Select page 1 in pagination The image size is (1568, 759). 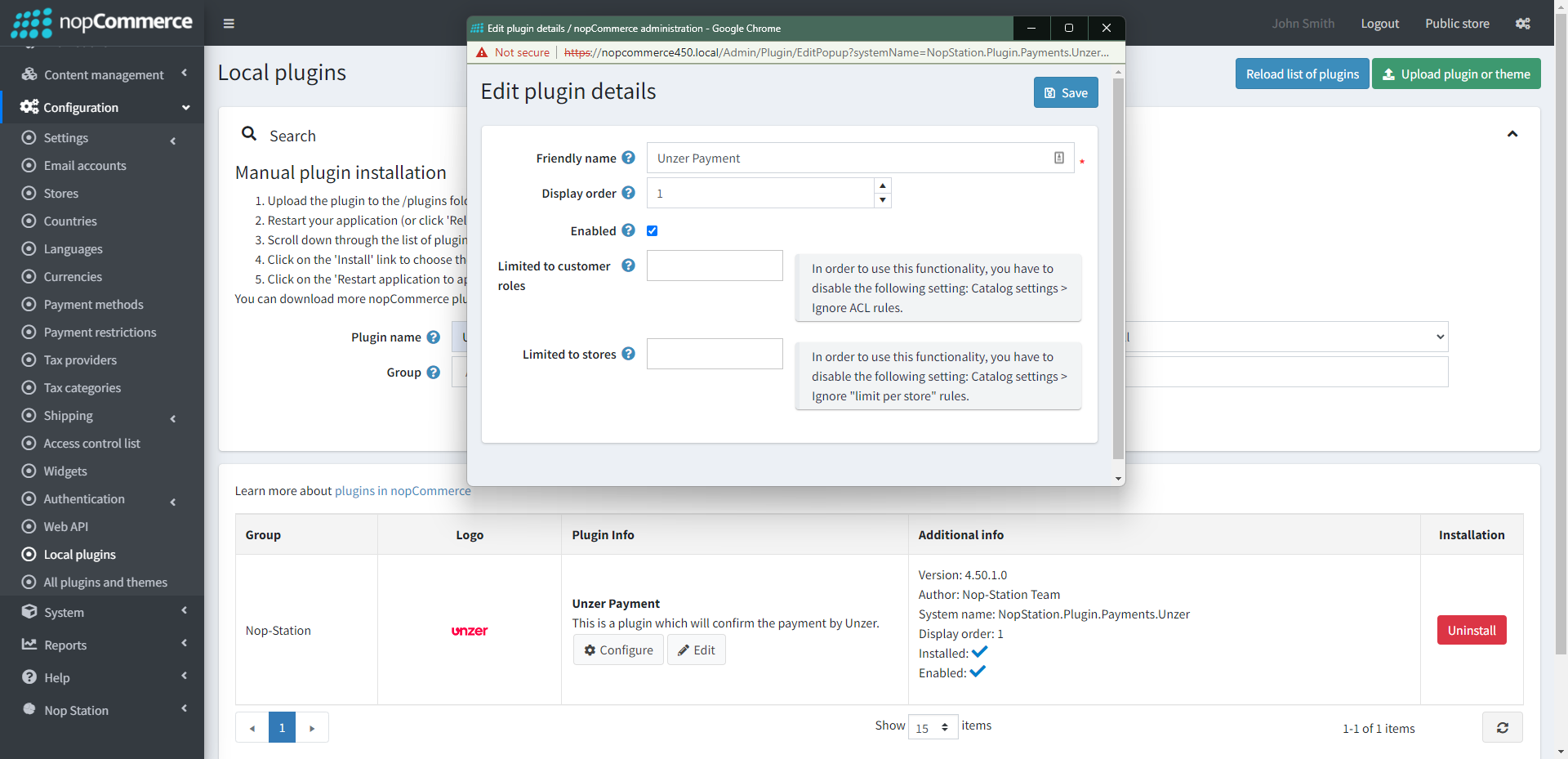click(x=282, y=727)
